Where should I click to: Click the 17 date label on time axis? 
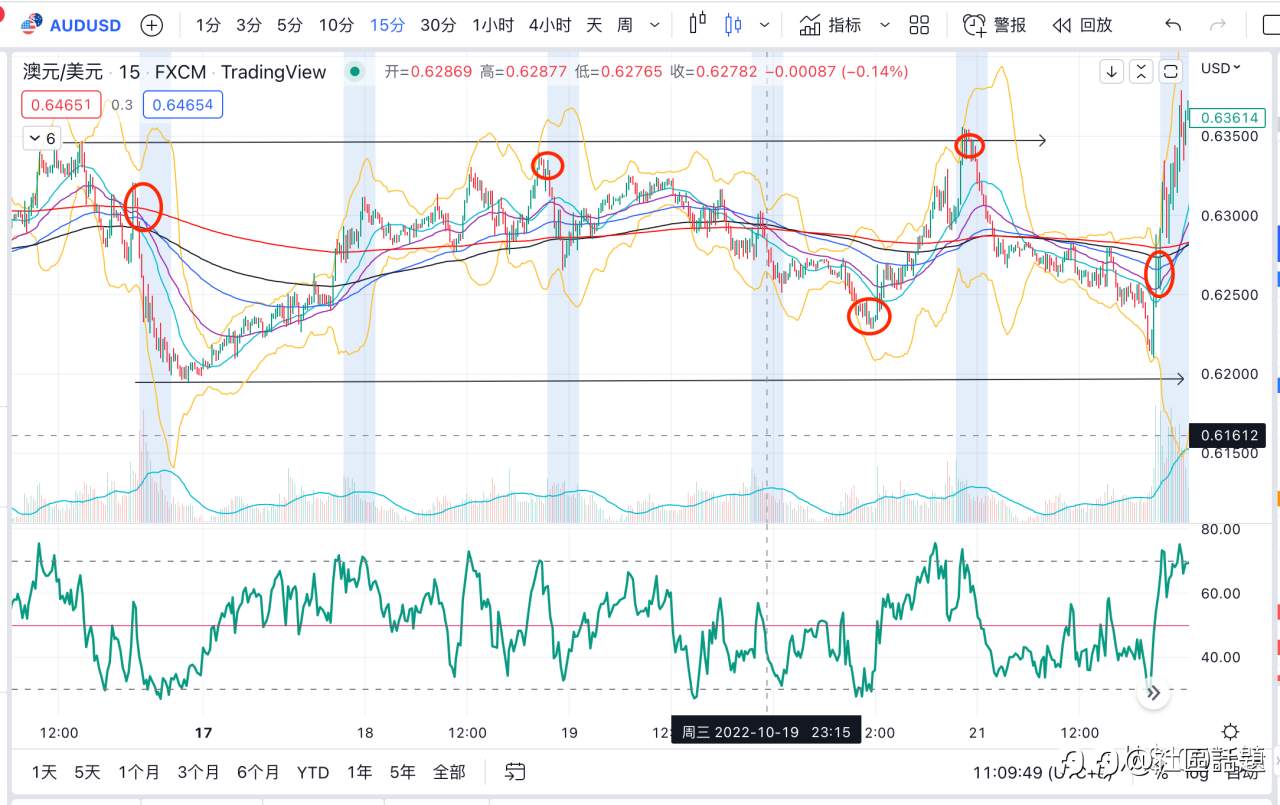click(x=204, y=732)
